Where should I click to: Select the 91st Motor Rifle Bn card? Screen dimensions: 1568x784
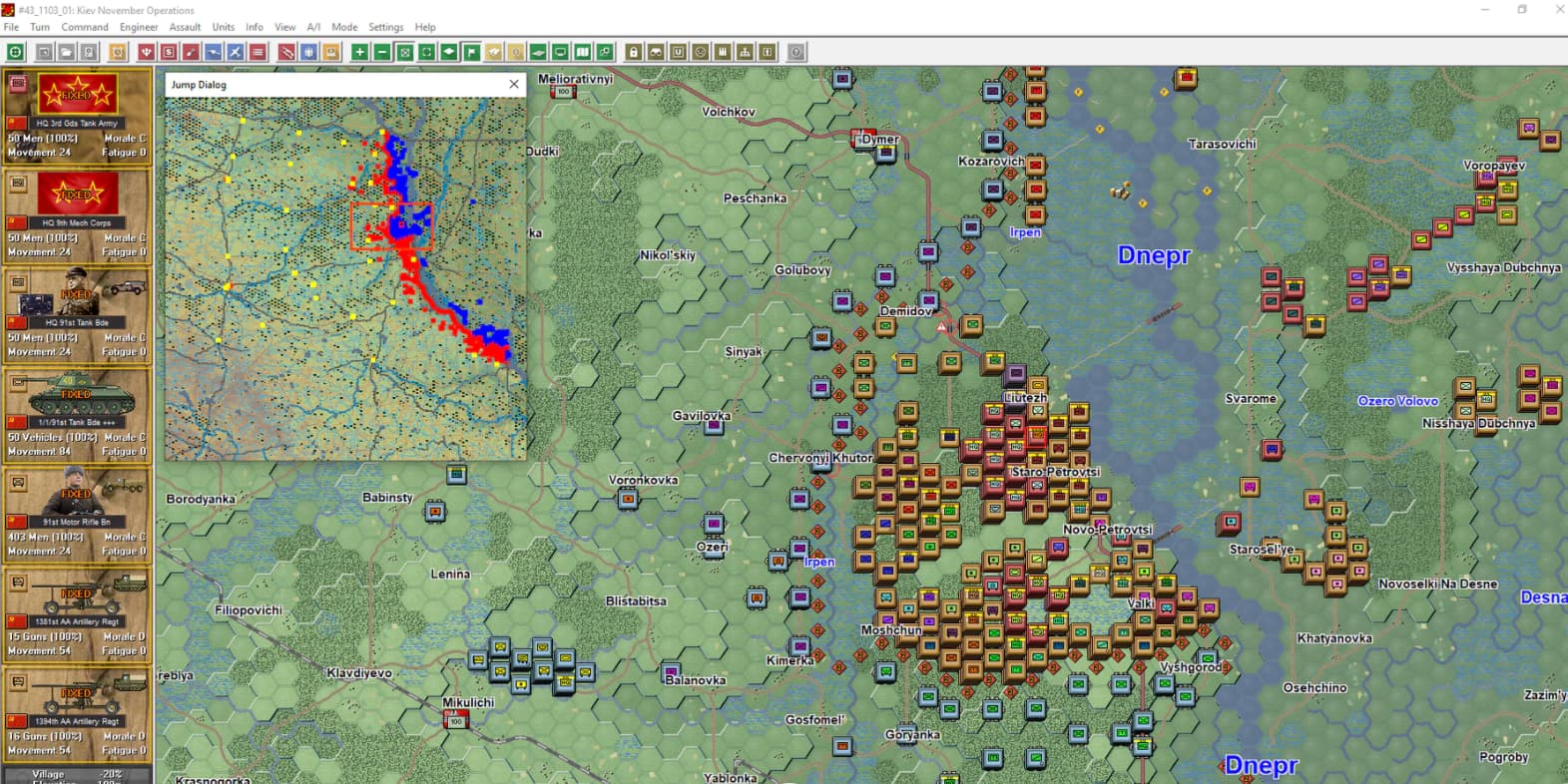pyautogui.click(x=77, y=515)
